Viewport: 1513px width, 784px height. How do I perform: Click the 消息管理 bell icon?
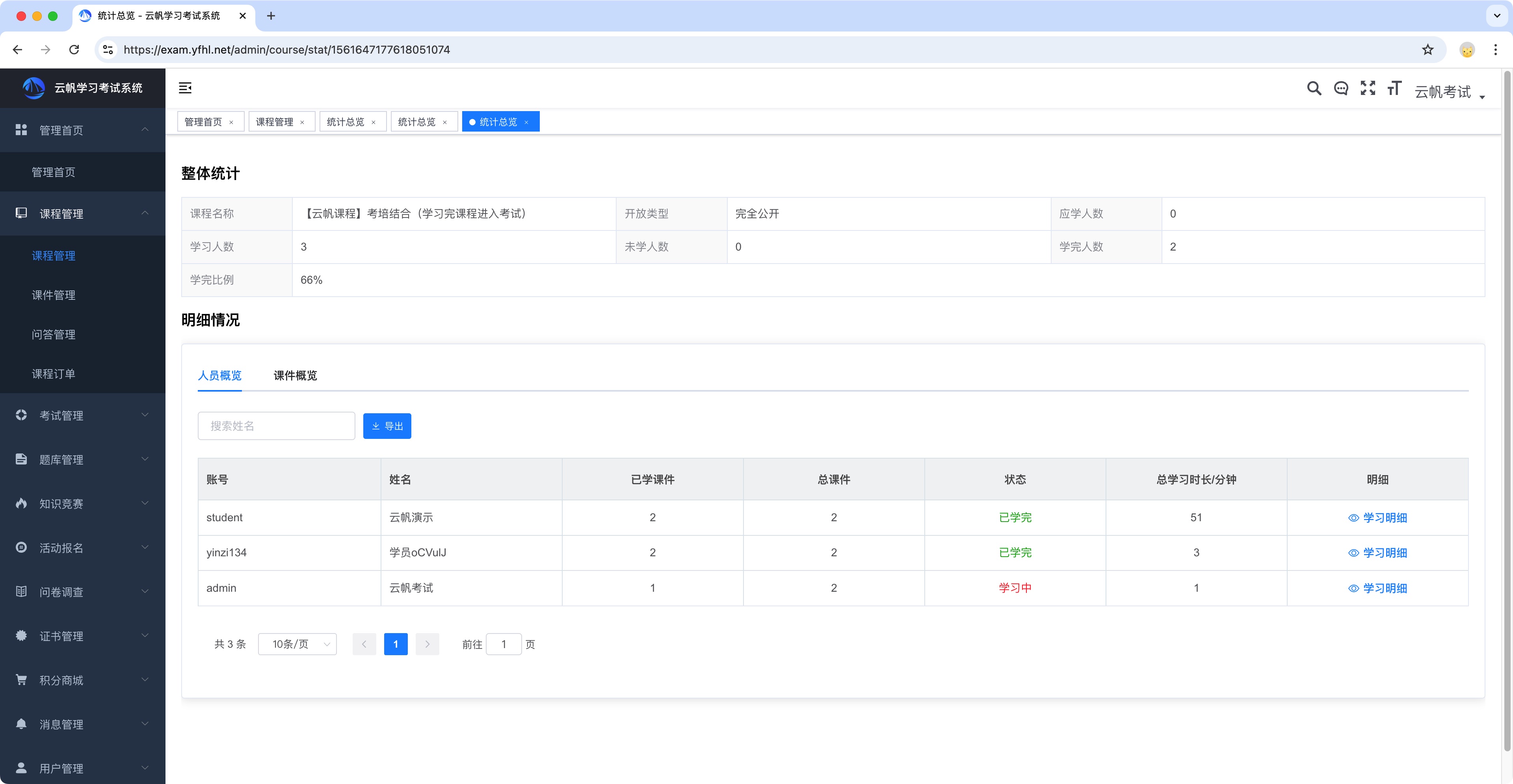21,723
